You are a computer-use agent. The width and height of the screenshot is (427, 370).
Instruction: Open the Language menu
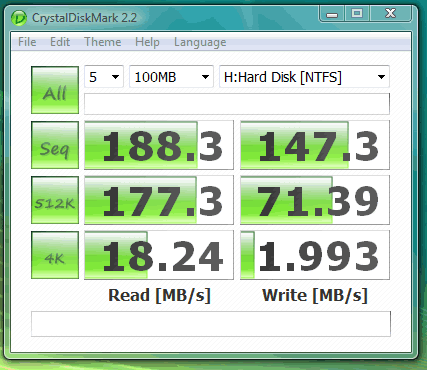click(200, 42)
